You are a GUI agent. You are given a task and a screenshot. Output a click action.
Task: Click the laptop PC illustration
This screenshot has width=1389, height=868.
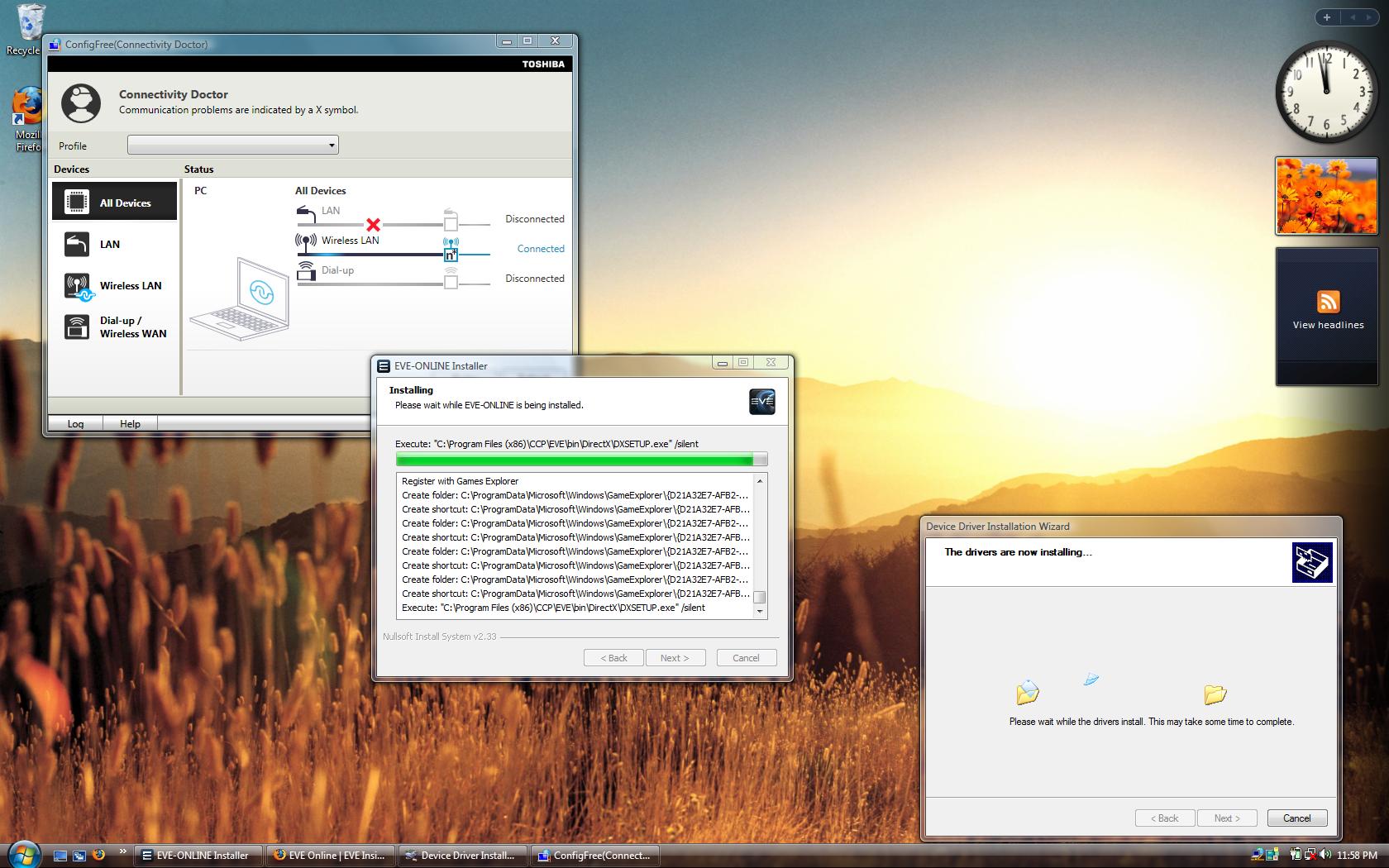(x=240, y=298)
